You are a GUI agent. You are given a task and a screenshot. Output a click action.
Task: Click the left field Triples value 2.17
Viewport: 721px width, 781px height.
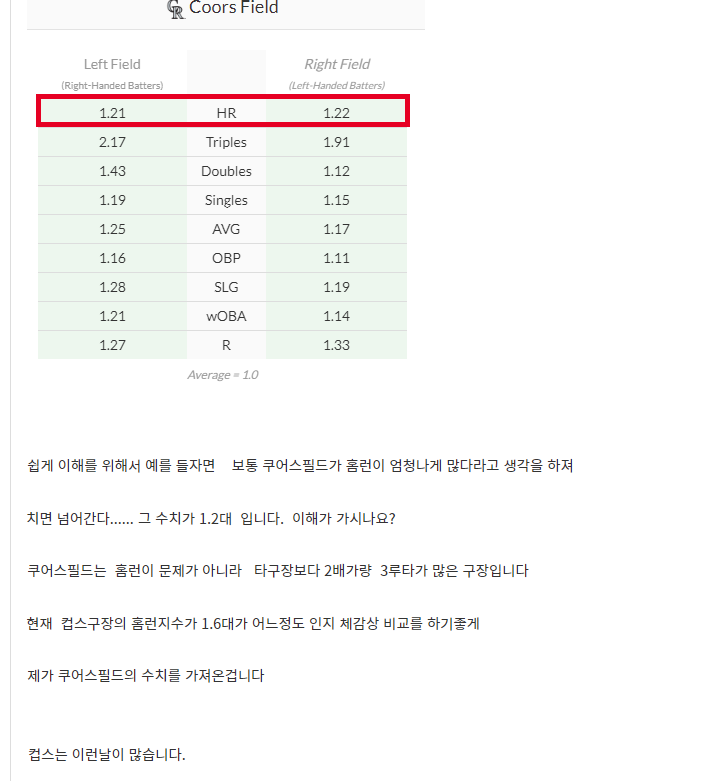click(x=112, y=142)
